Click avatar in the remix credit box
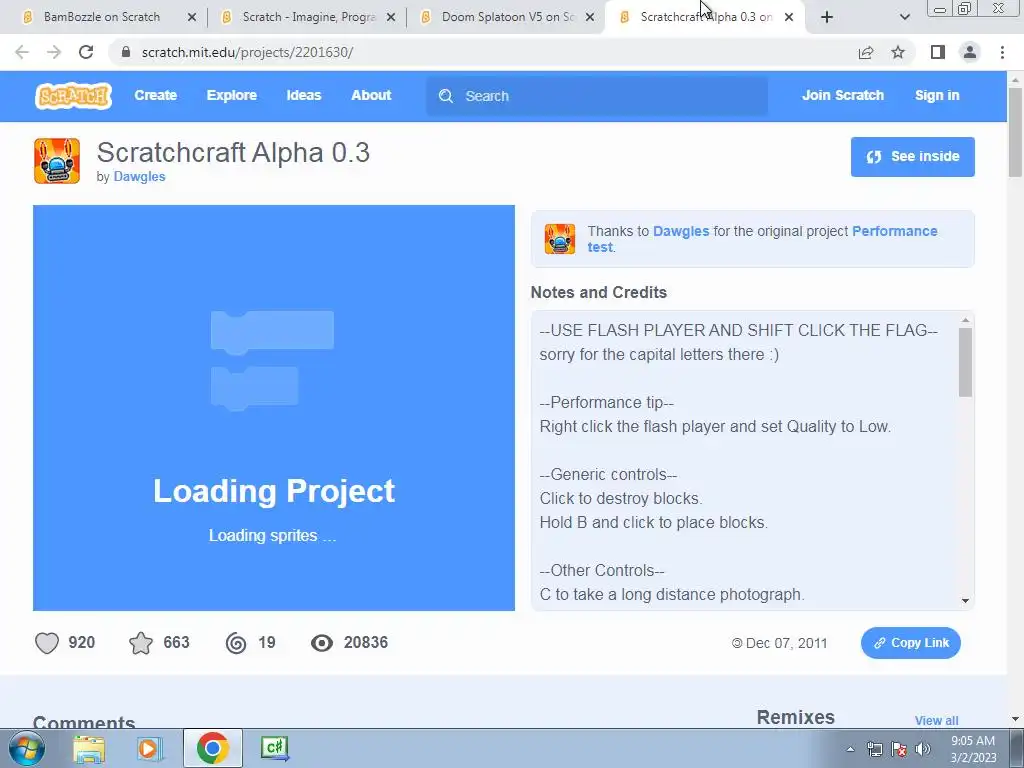Screen dimensions: 1024x768 pyautogui.click(x=560, y=239)
